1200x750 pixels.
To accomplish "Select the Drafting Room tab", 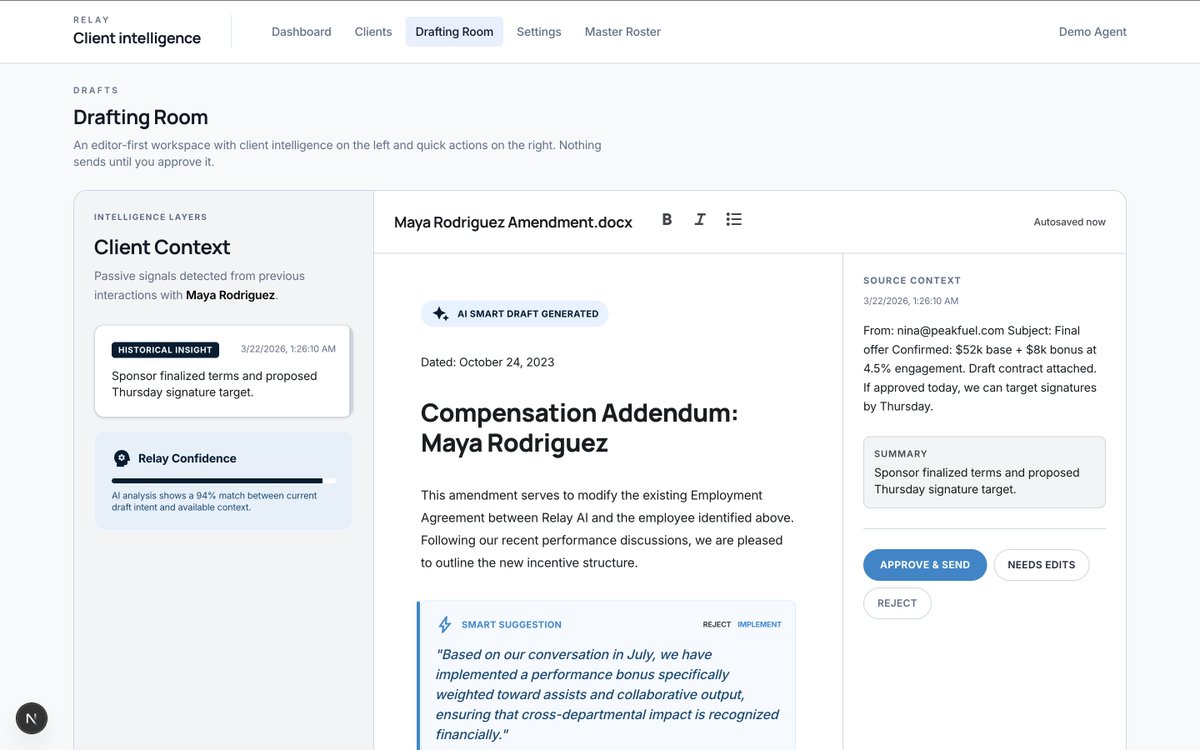I will [454, 32].
